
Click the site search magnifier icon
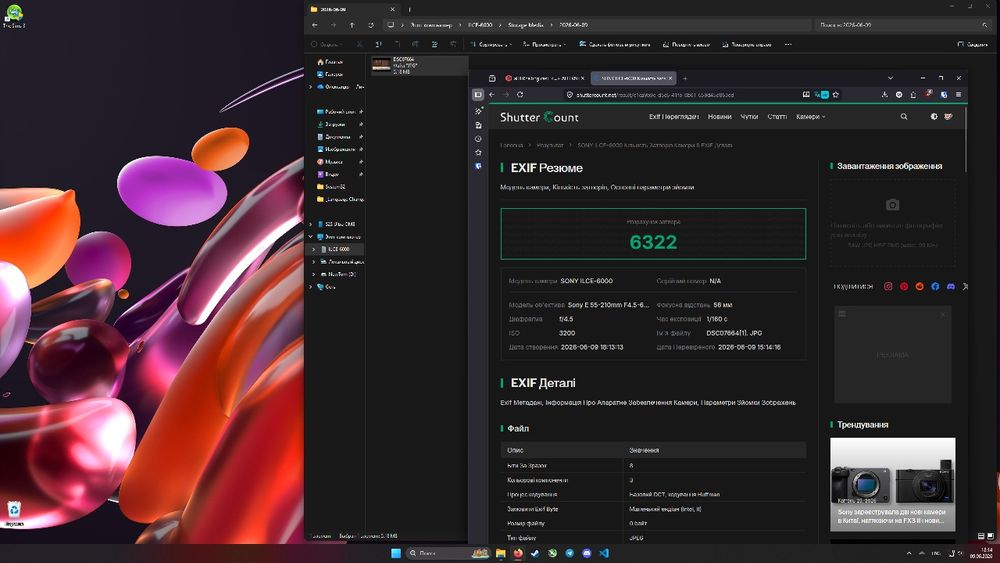click(x=904, y=117)
